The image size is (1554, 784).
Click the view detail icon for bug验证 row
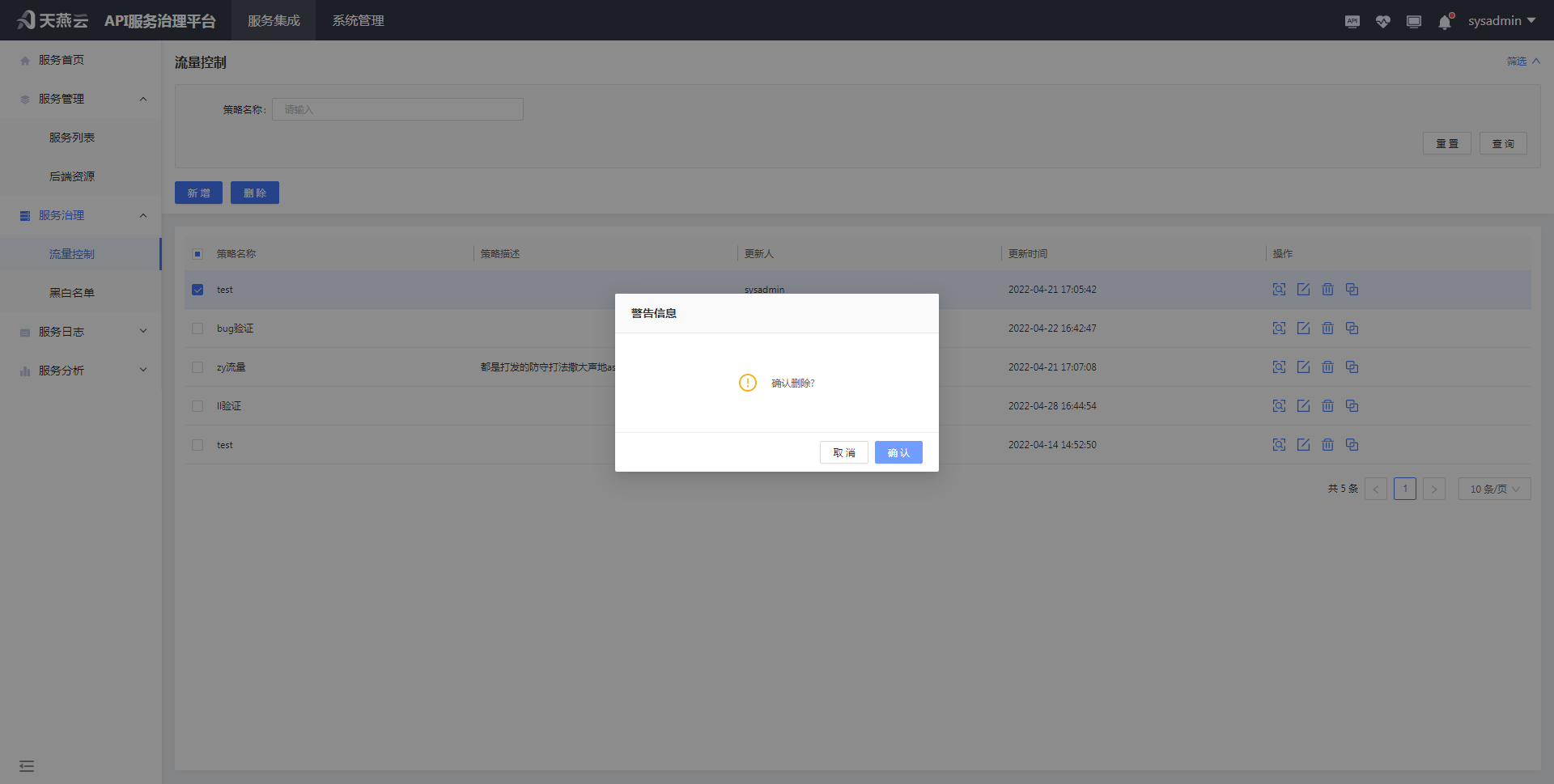click(1279, 328)
